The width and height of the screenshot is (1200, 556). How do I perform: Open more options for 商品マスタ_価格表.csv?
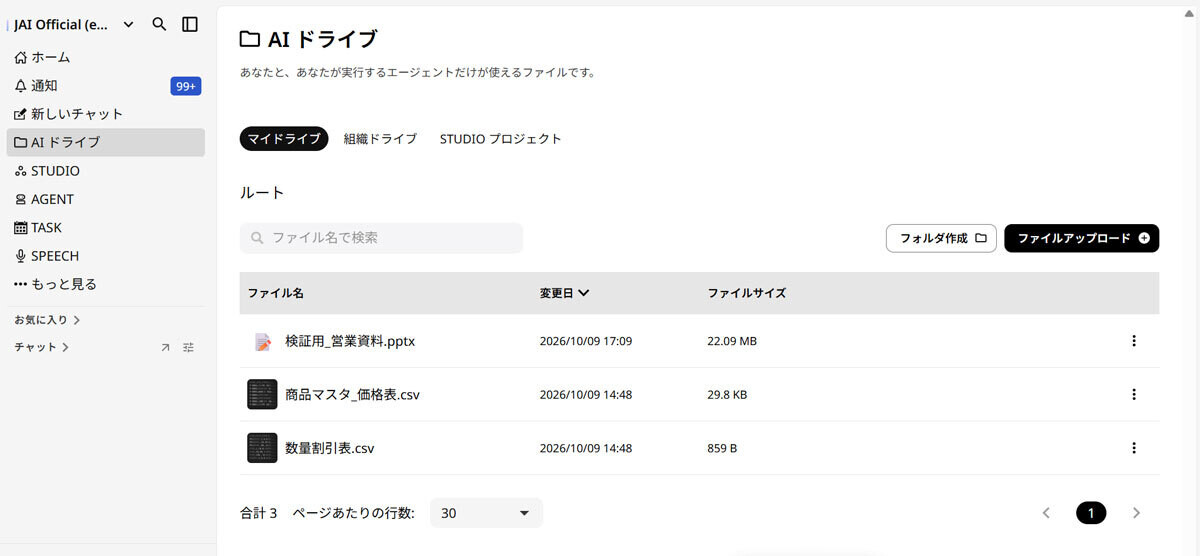point(1134,394)
